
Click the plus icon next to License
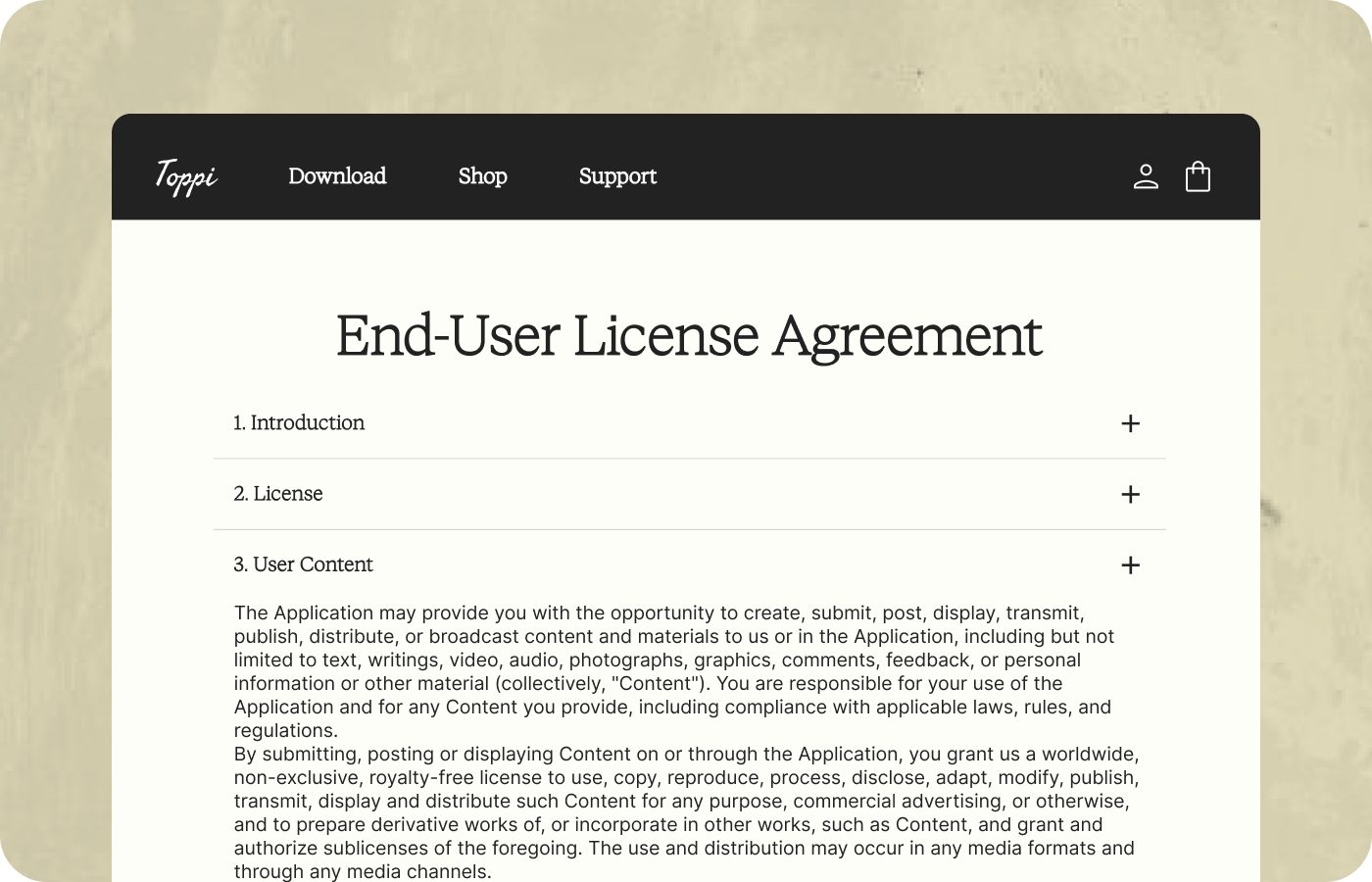(x=1131, y=494)
